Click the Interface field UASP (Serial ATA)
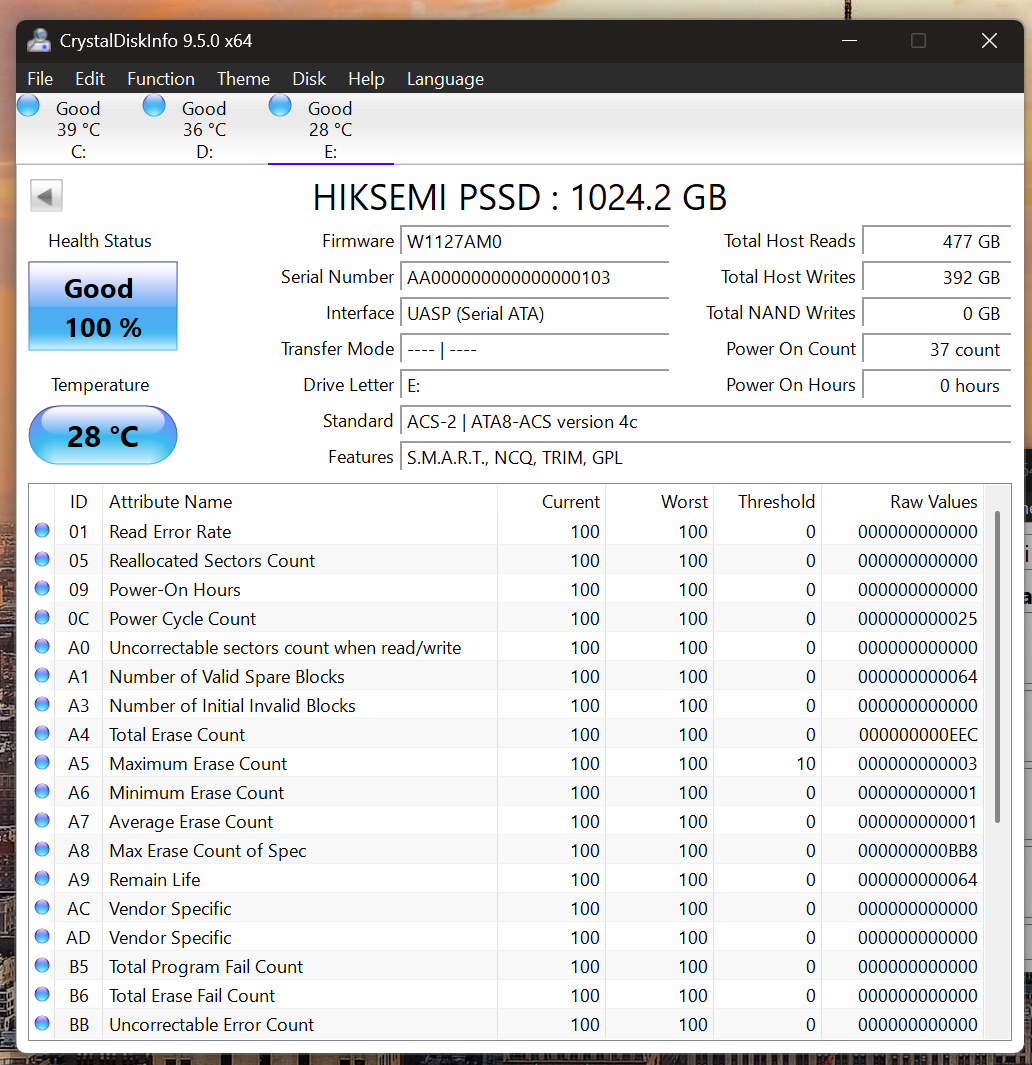This screenshot has width=1032, height=1065. point(534,314)
